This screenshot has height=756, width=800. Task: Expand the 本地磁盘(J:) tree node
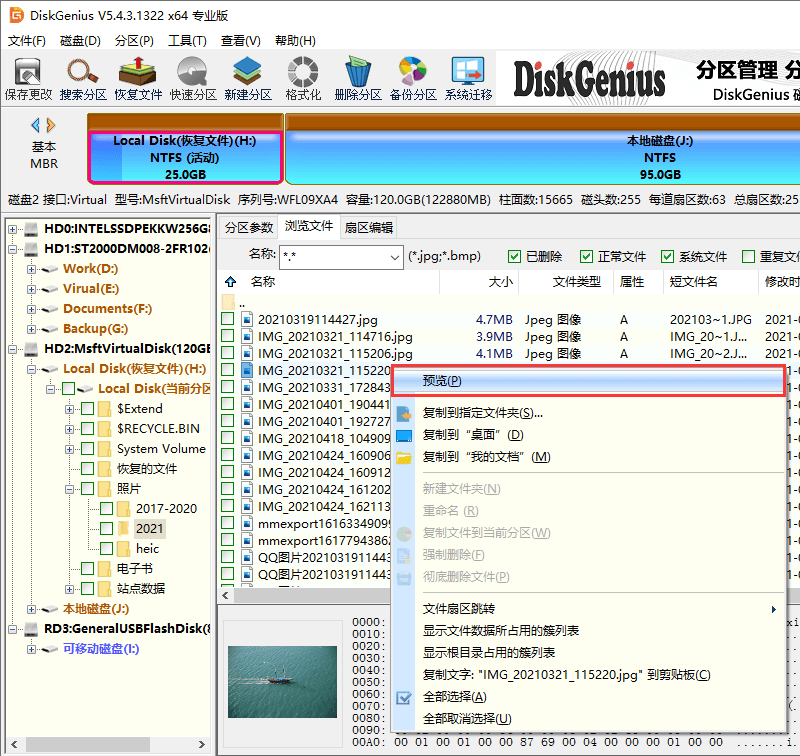tap(31, 609)
